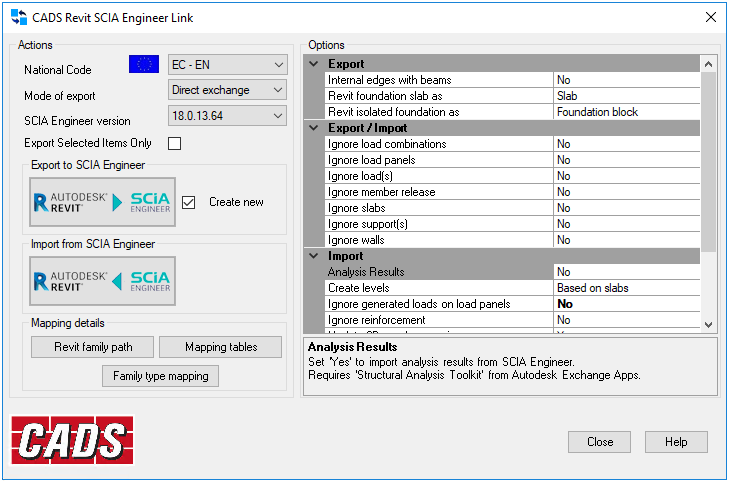The height and width of the screenshot is (485, 731).
Task: Click the No value for Analysis Results
Action: 627,272
